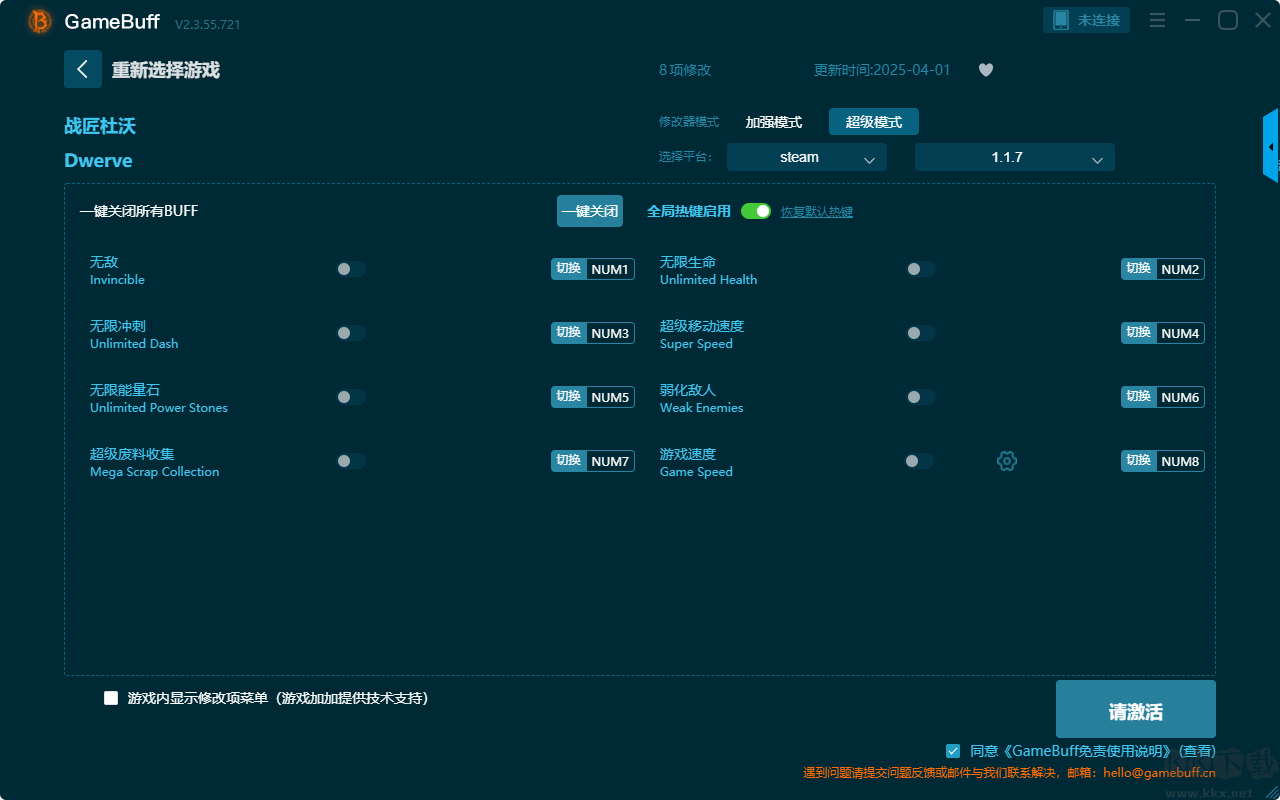Check show in-game modifier menu checkbox
The image size is (1280, 800).
[x=111, y=698]
